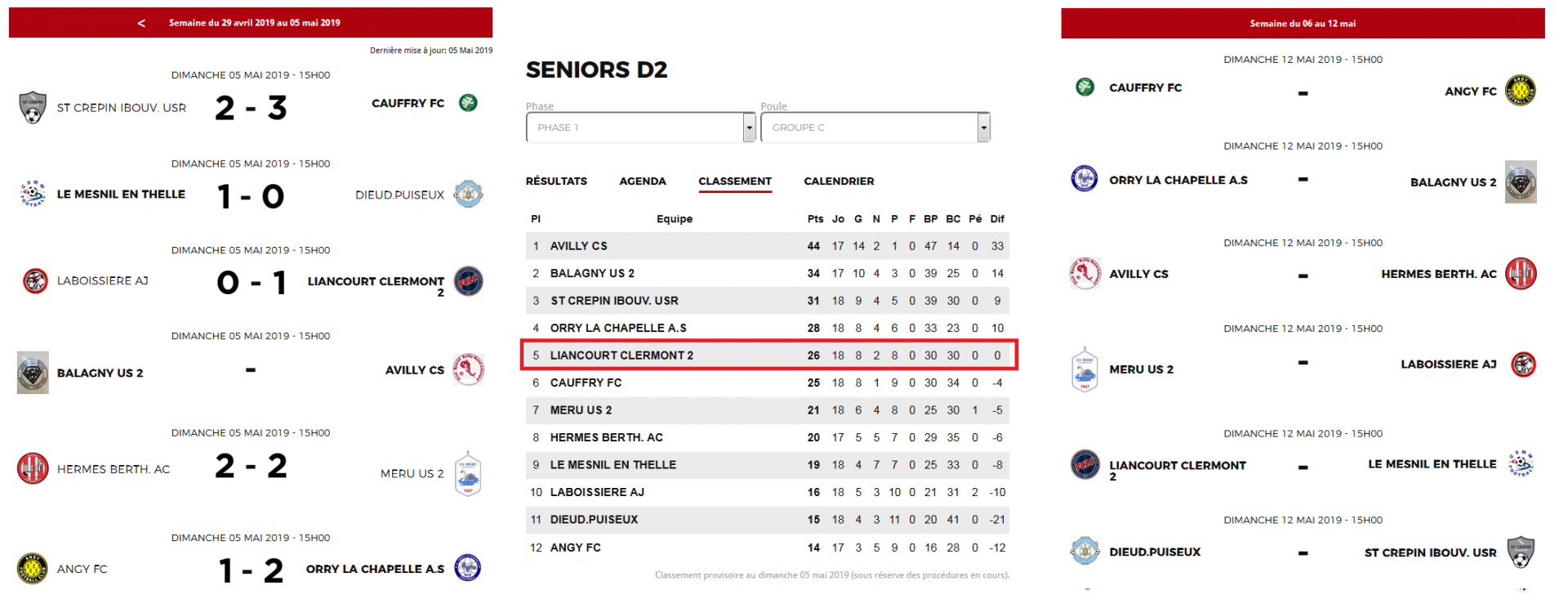Expand the Phase dropdown arrow
Image resolution: width=1568 pixels, height=604 pixels.
(749, 128)
